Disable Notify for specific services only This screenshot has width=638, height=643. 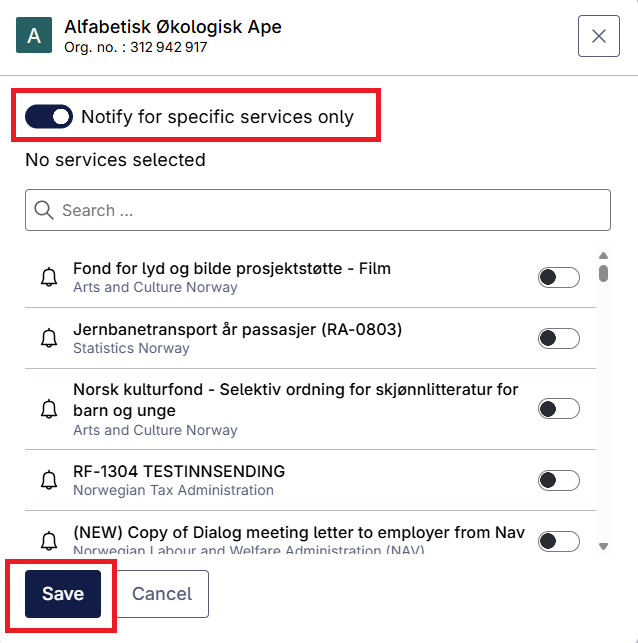49,116
